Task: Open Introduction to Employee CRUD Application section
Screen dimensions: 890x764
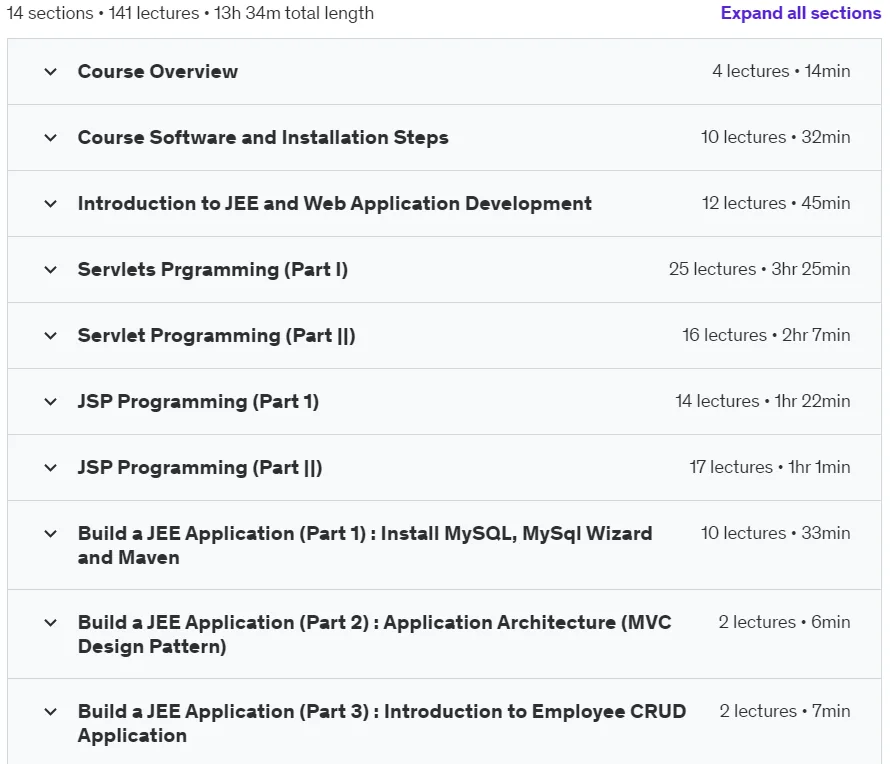Action: click(x=382, y=723)
